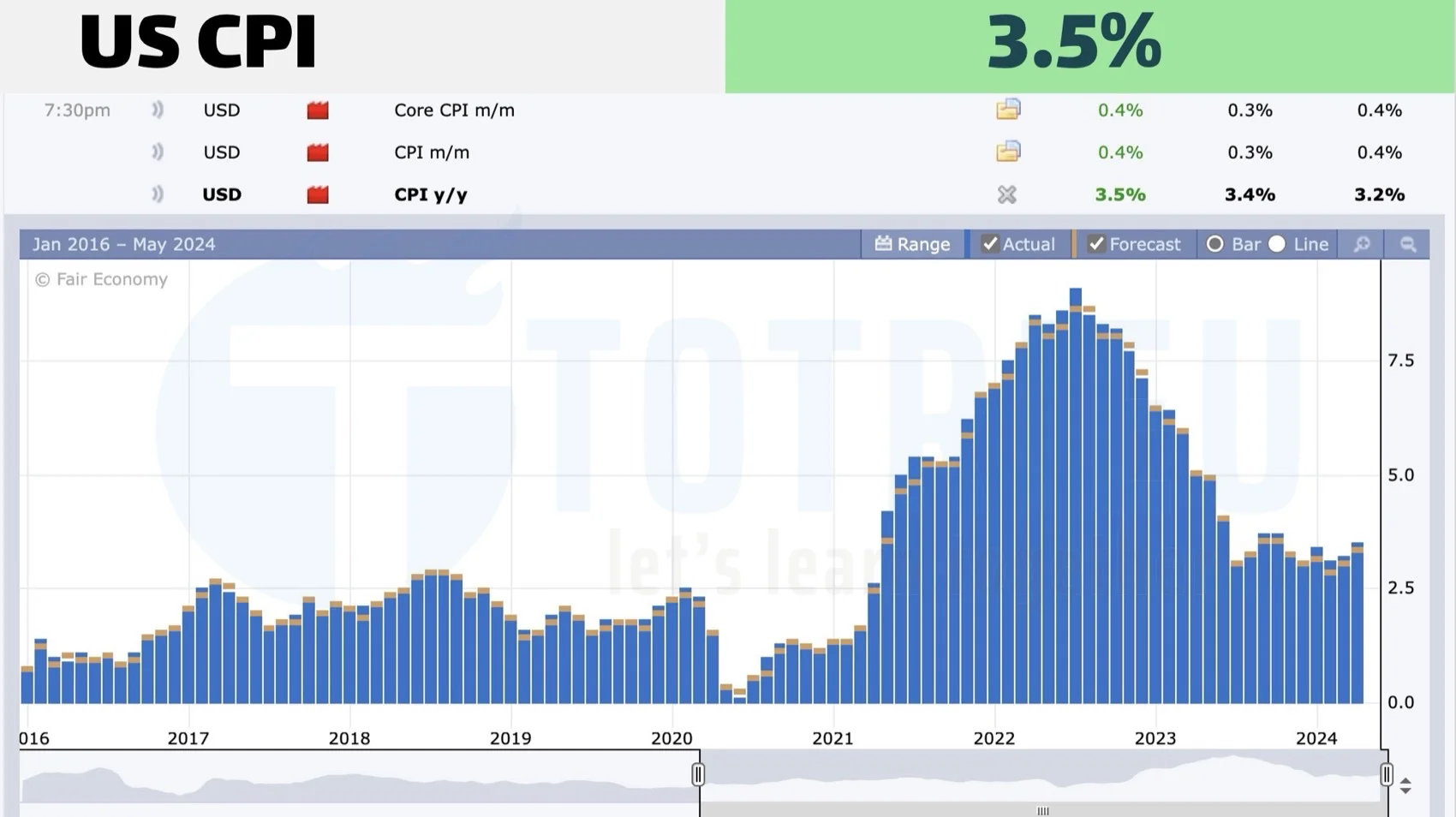
Task: Click the 3.4% forecast value for CPI y/y
Action: (x=1250, y=194)
